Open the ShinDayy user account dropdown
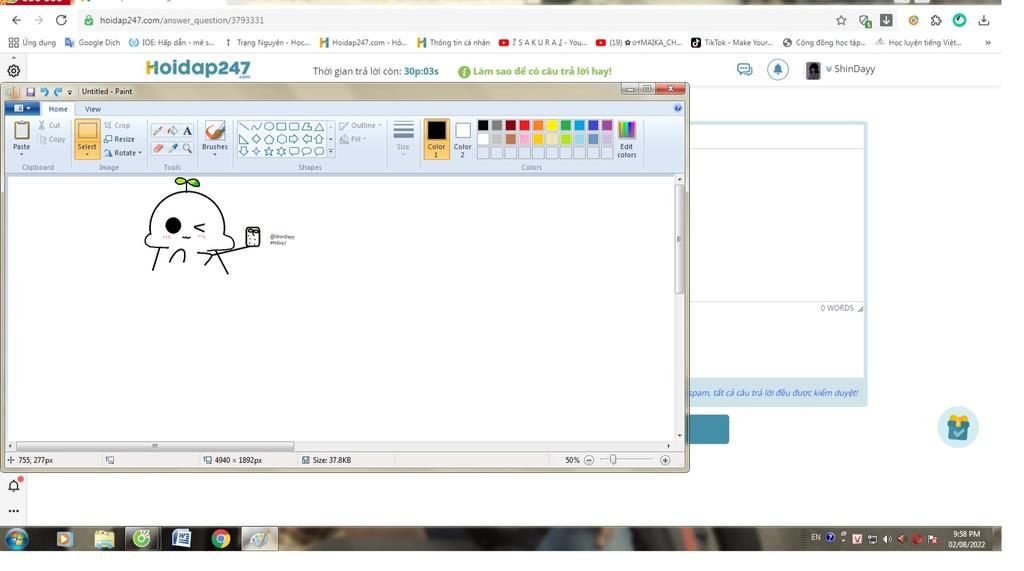This screenshot has width=1024, height=571. point(850,69)
